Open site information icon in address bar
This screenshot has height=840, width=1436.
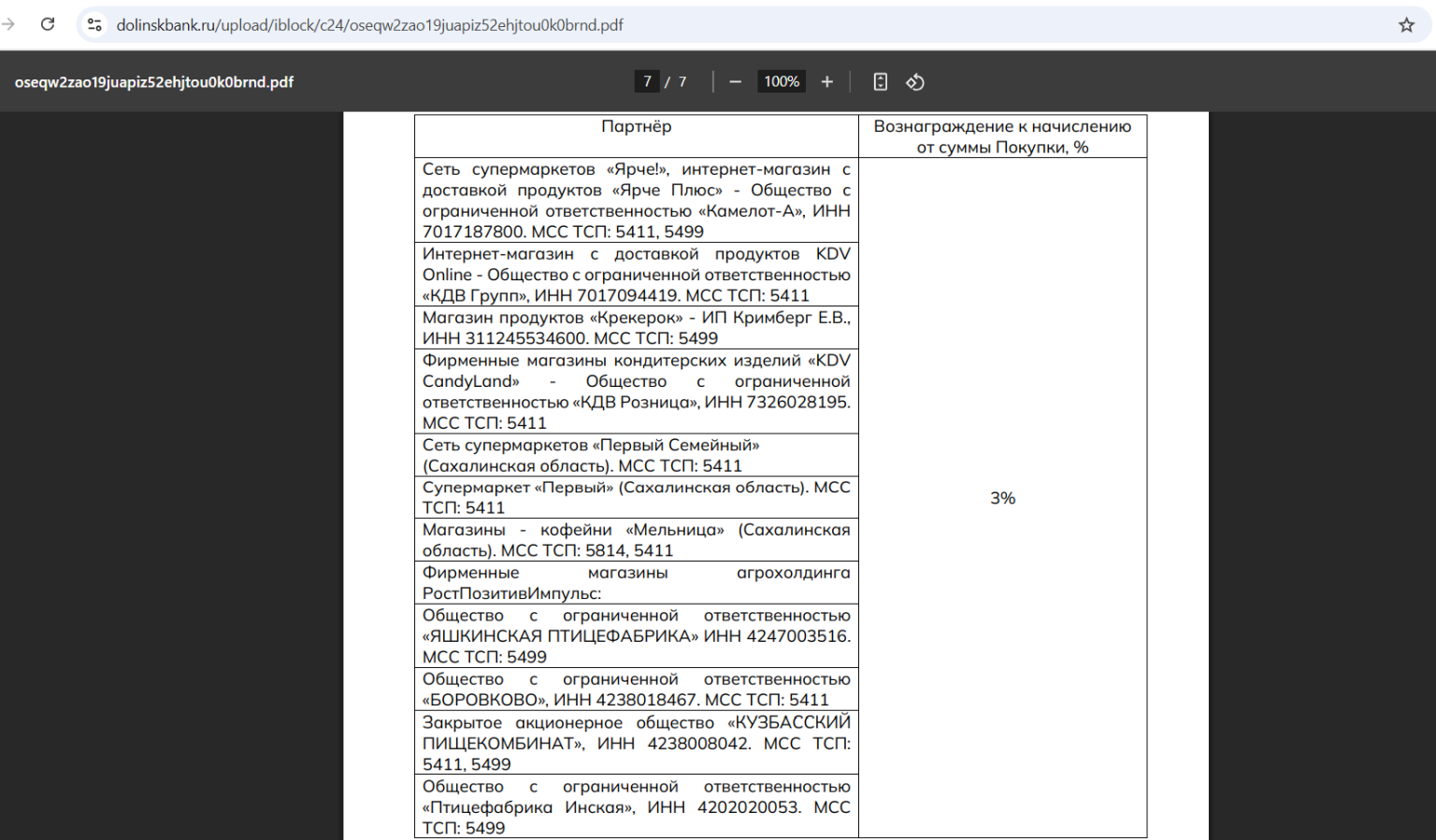[x=94, y=25]
